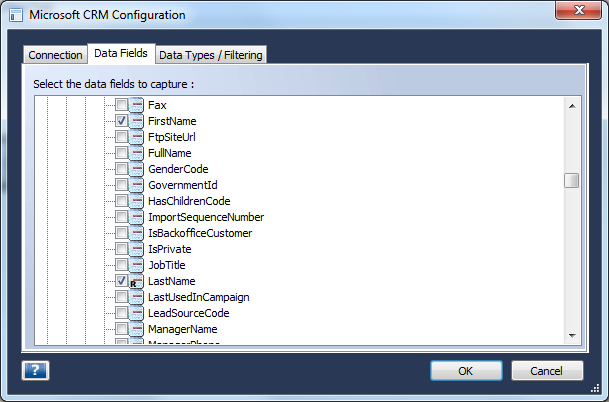This screenshot has width=609, height=402.
Task: Click the field icon next to Fax
Action: coord(136,105)
